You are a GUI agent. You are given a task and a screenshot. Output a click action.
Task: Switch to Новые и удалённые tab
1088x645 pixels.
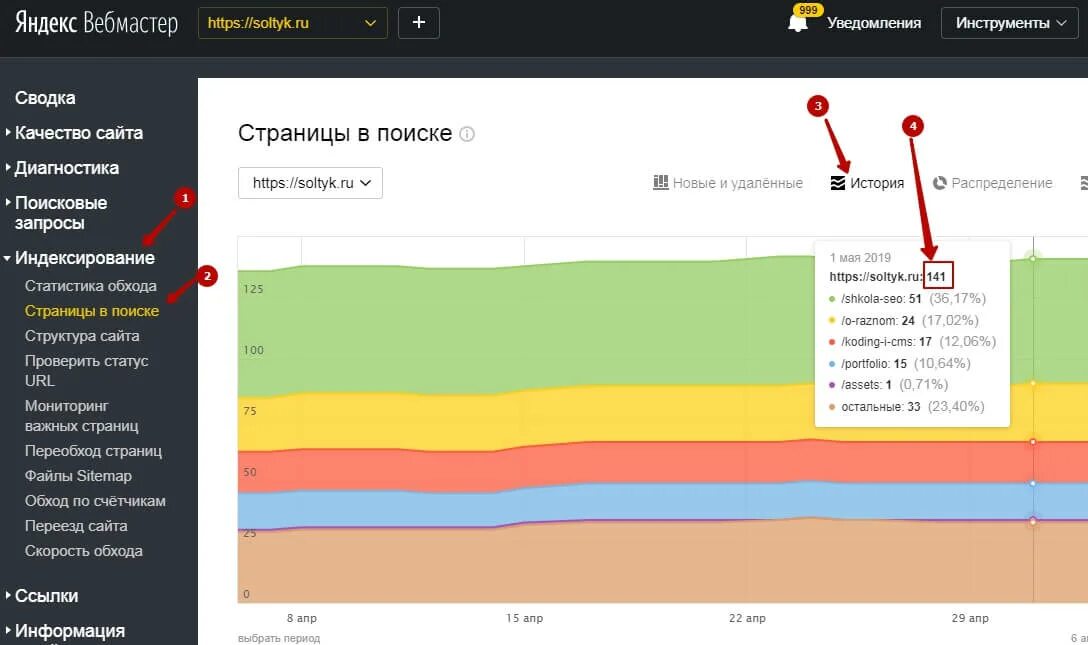pos(738,183)
